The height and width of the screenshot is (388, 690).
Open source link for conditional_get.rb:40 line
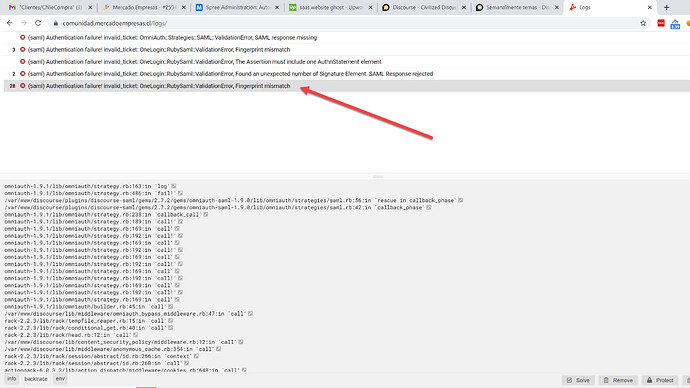pyautogui.click(x=171, y=328)
